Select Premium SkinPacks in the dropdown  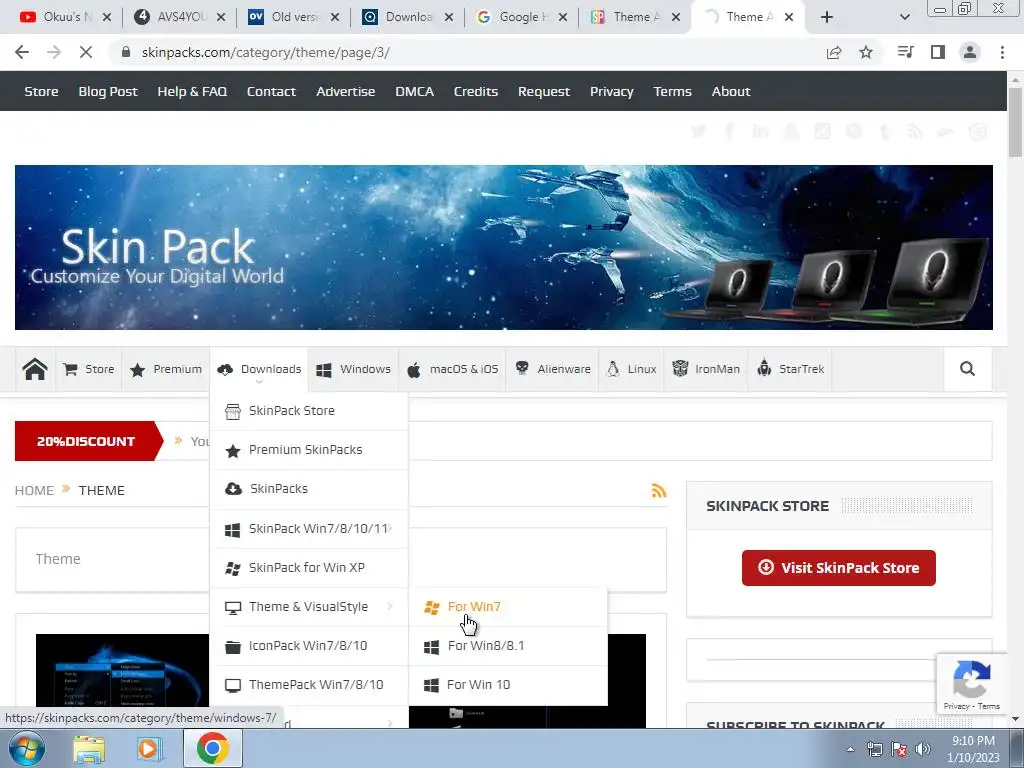[309, 450]
